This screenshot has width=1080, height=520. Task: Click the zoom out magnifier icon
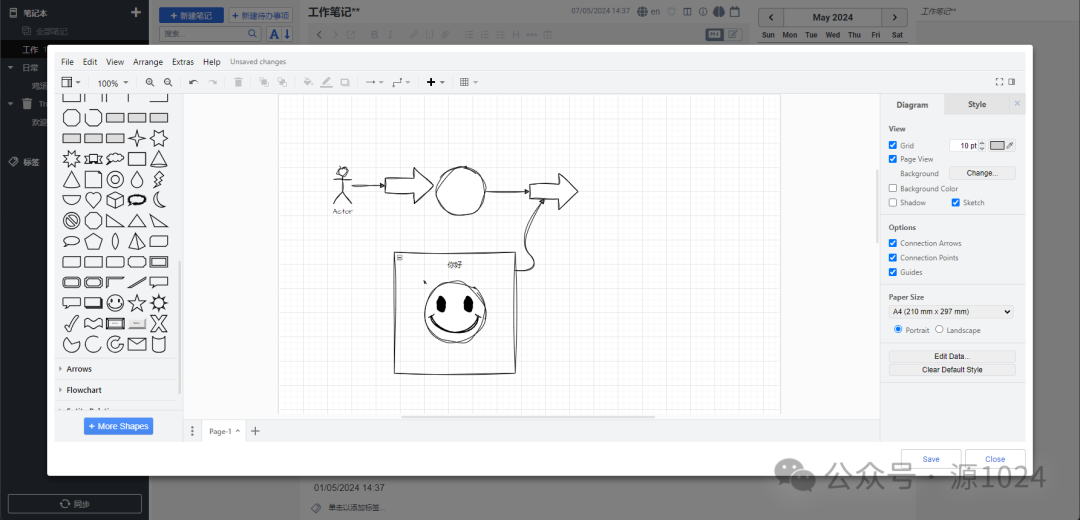click(168, 82)
